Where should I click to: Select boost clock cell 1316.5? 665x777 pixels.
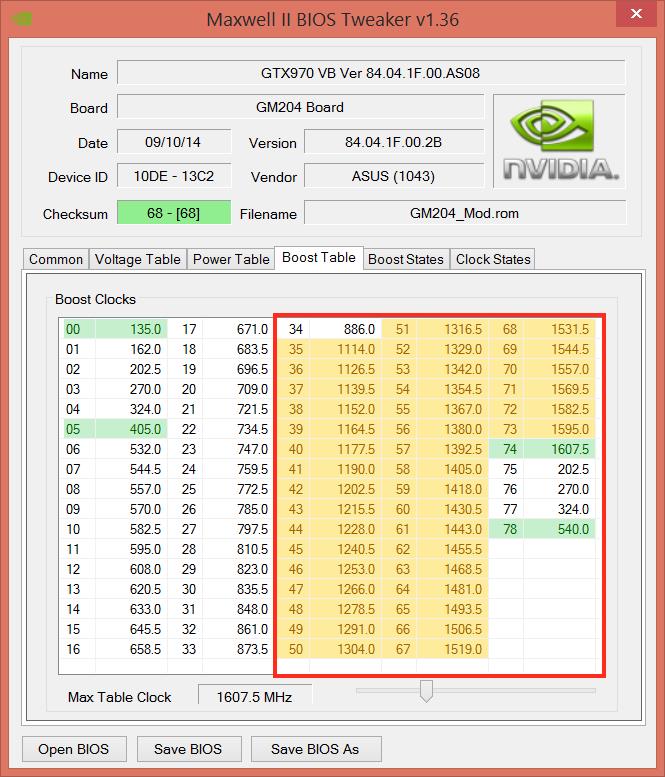point(452,329)
